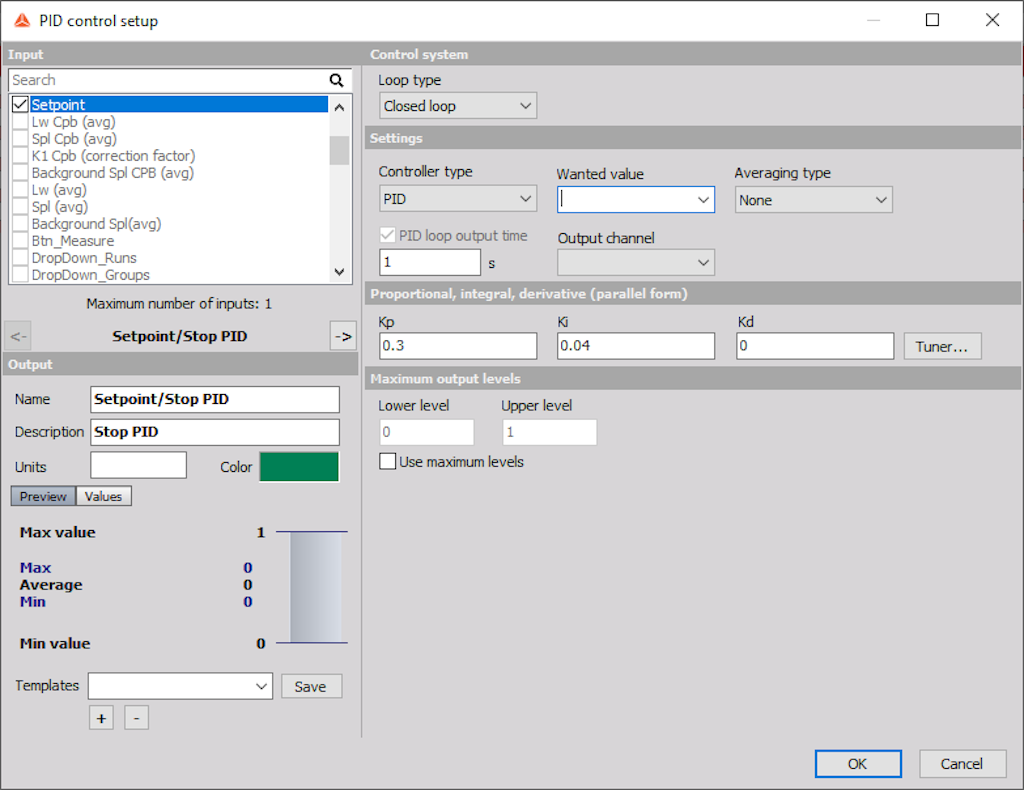Click the Save template button

311,686
